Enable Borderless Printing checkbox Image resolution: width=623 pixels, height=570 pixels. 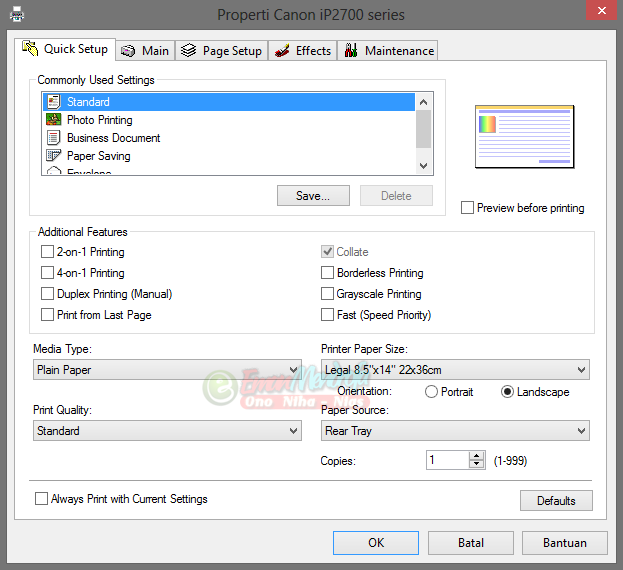[327, 272]
